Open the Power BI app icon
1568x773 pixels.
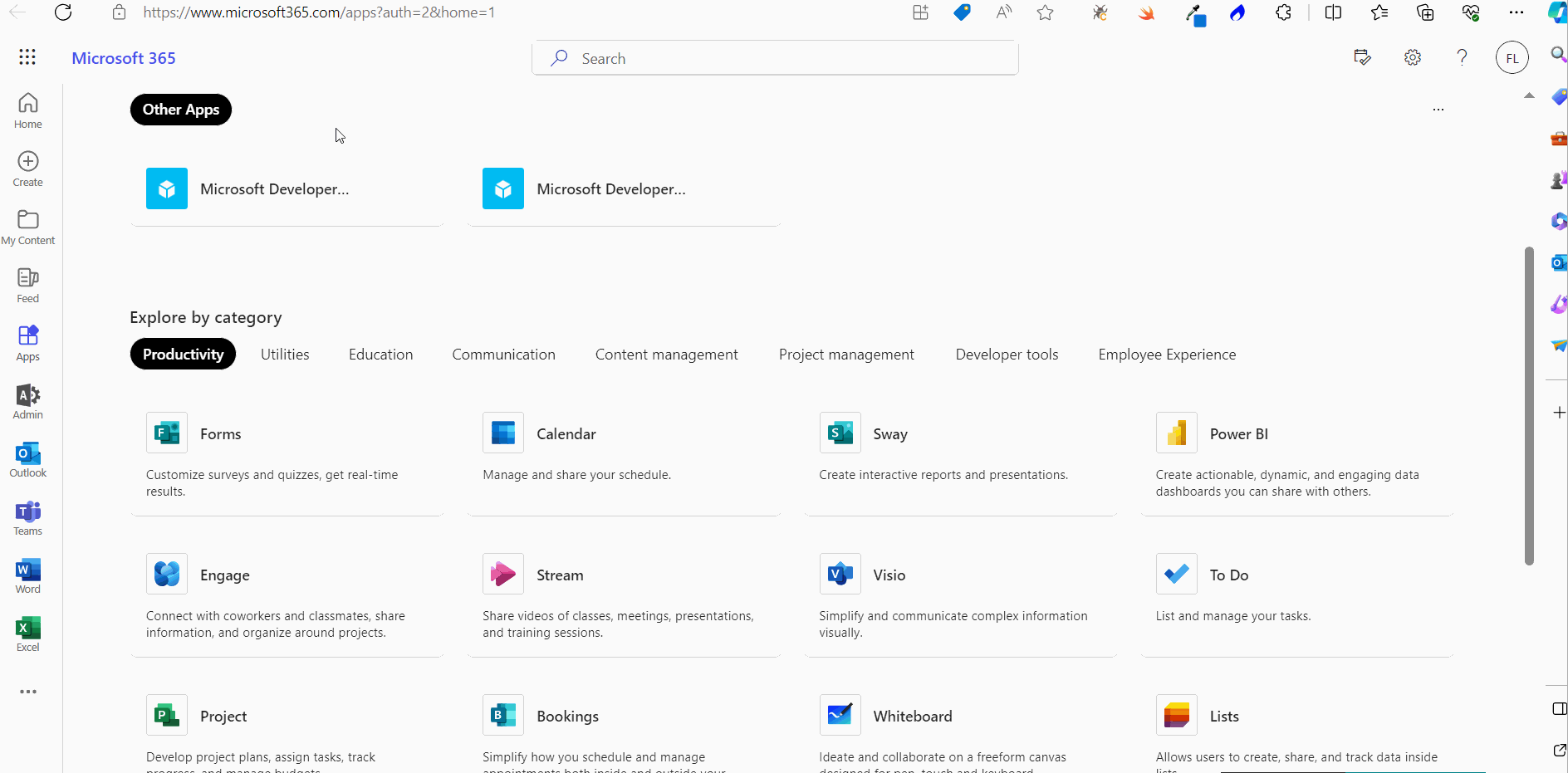tap(1177, 433)
